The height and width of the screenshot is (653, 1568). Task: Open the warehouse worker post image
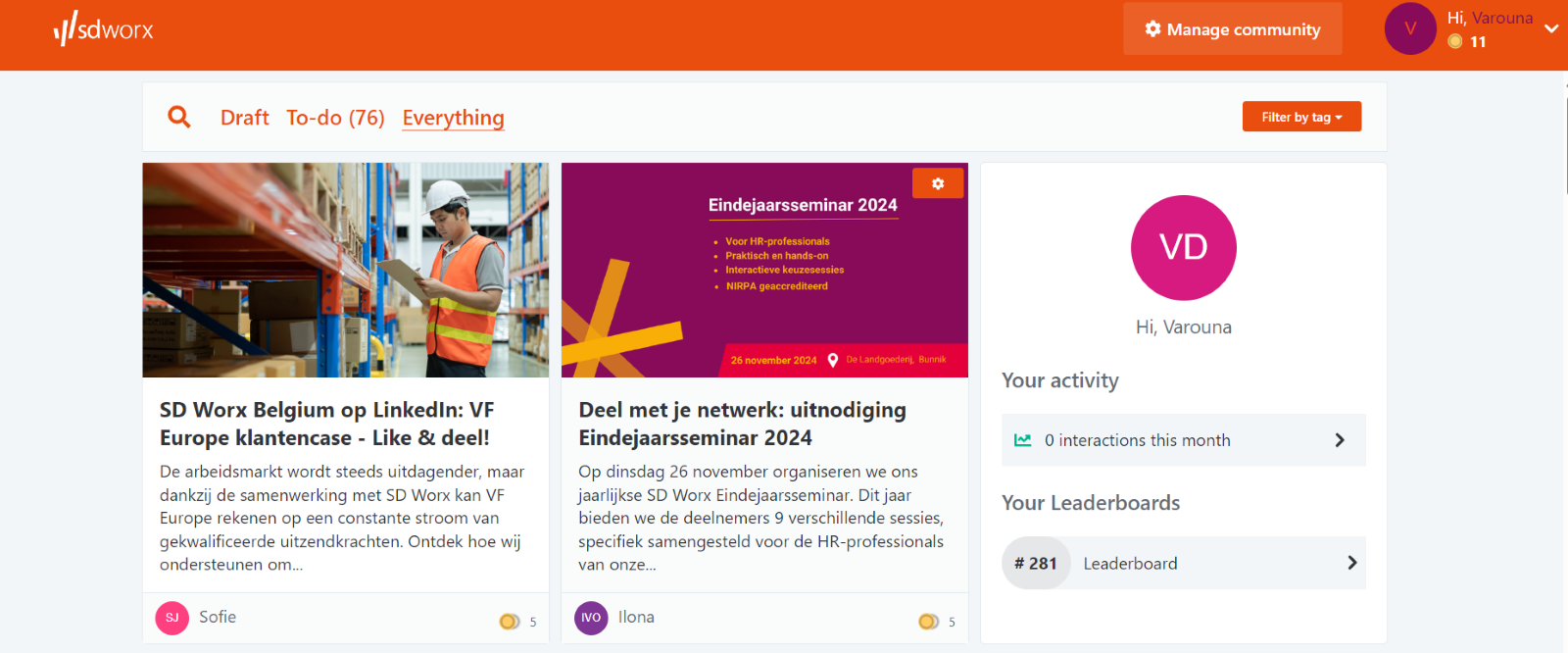coord(346,270)
